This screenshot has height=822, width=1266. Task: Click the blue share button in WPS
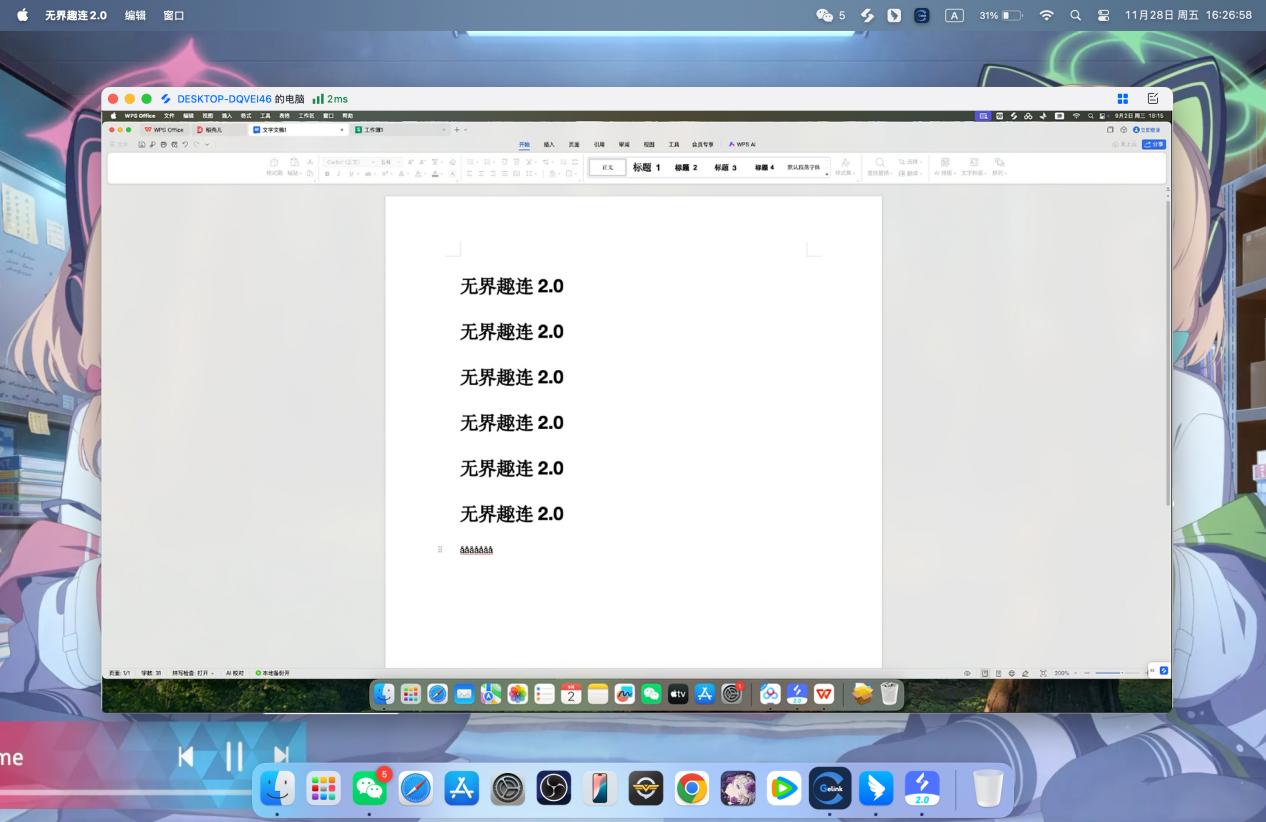tap(1154, 144)
